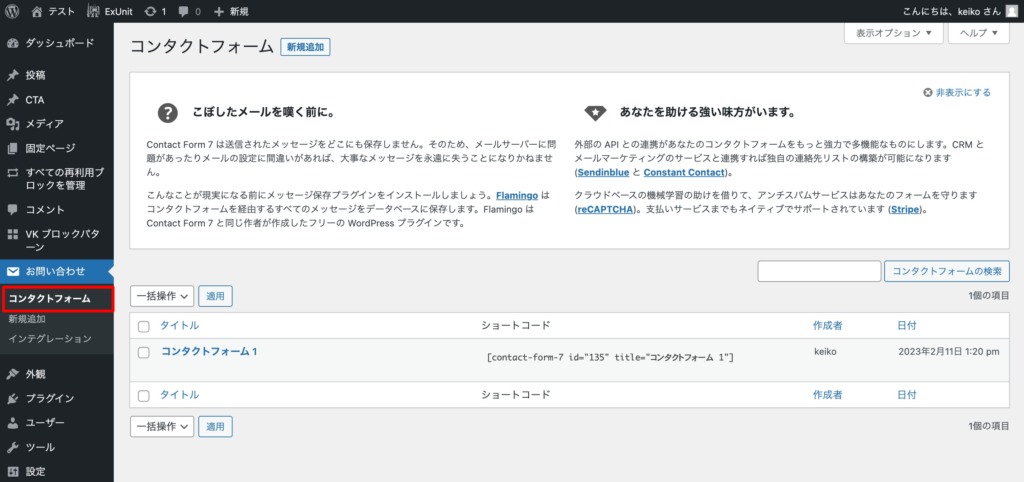The image size is (1024, 482).
Task: Click the VK ブロックパターン grid icon
Action: [x=12, y=234]
